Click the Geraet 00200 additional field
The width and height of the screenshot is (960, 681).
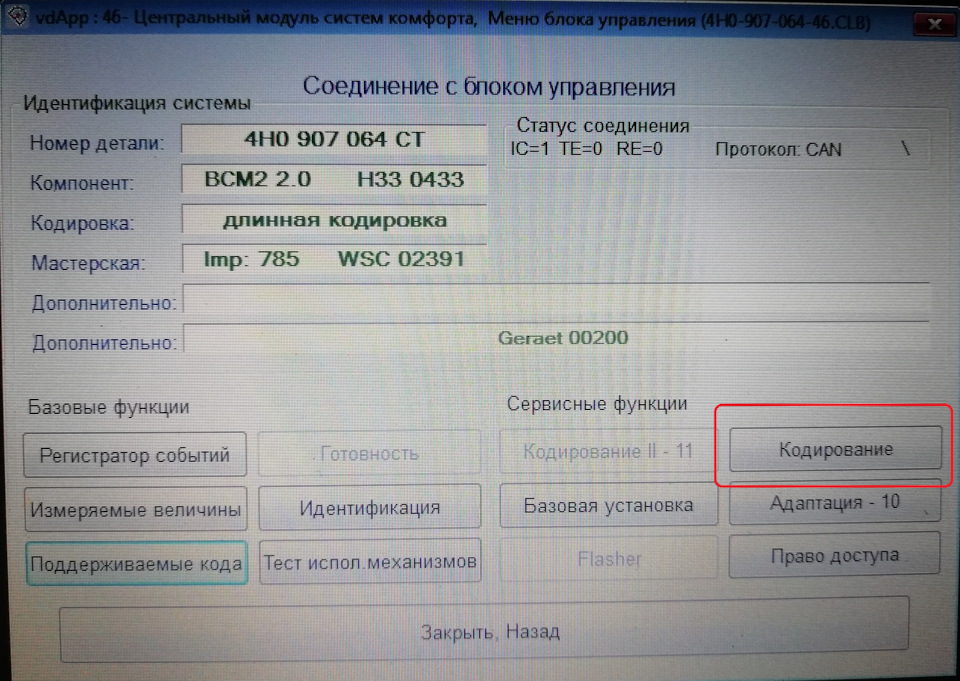(557, 337)
